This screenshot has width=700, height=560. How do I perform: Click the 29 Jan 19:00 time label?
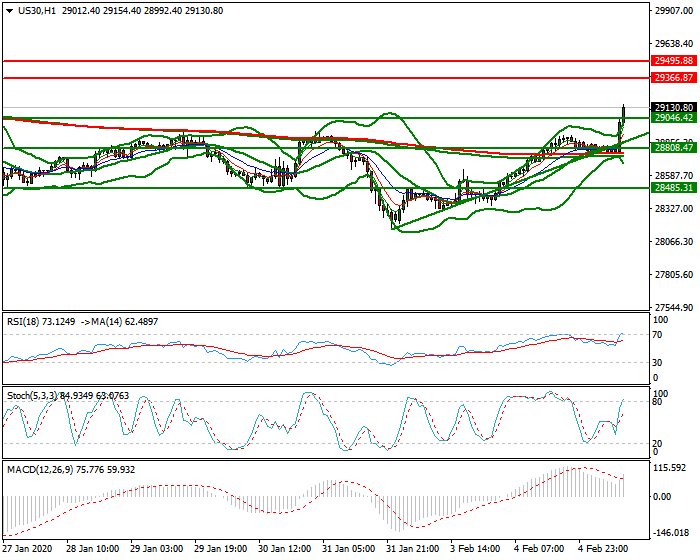click(x=221, y=548)
